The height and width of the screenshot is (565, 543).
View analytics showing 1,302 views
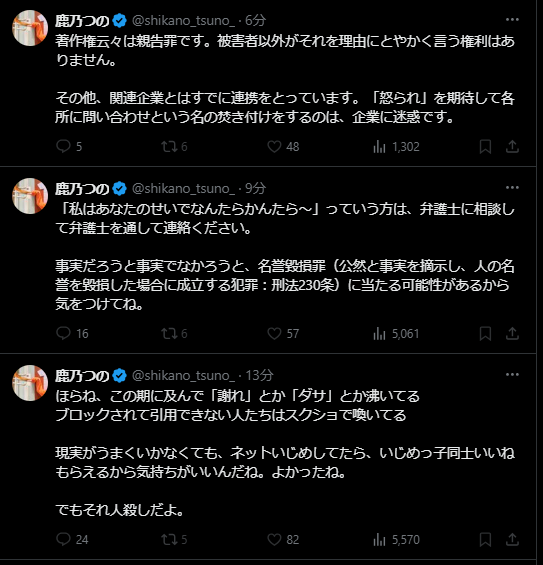pos(379,147)
